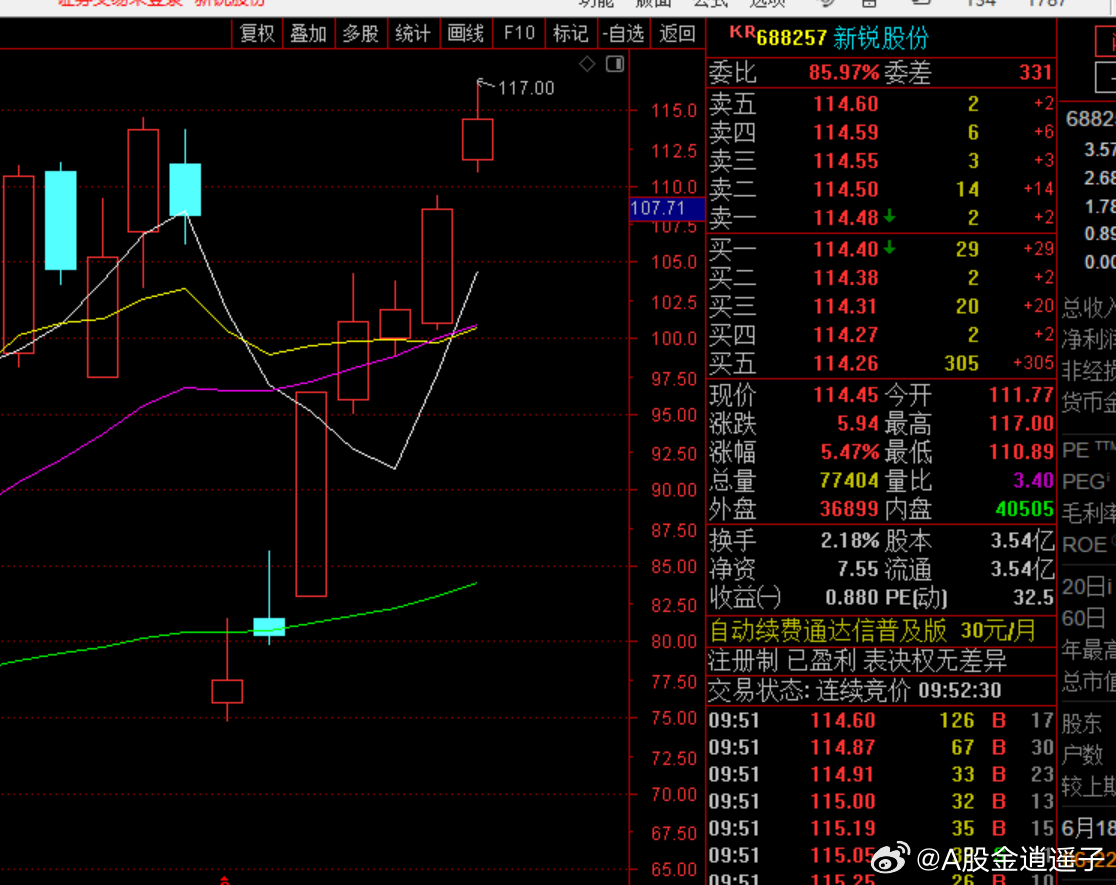Screen dimensions: 1116x885
Task: Click the 外盘 36899 value
Action: 849,509
